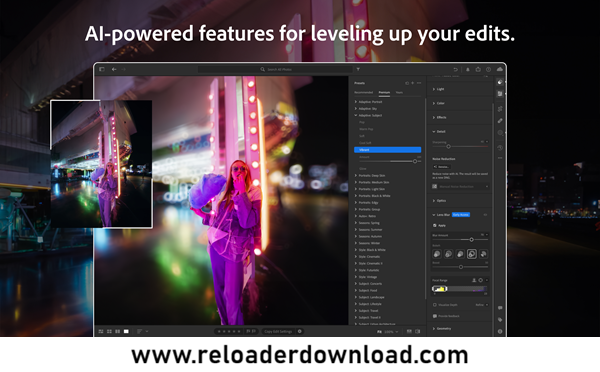Switch to single photo detail view
600x372 pixels.
click(x=126, y=331)
